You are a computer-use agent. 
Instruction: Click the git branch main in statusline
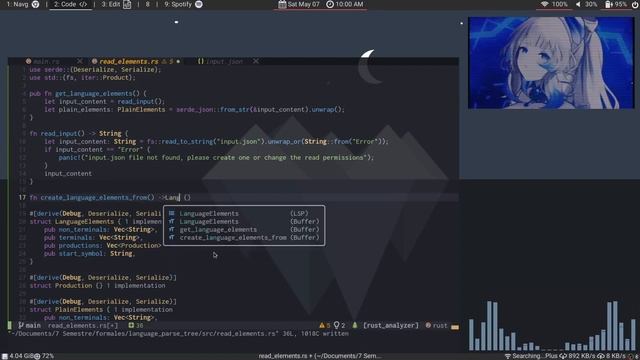tap(29, 325)
